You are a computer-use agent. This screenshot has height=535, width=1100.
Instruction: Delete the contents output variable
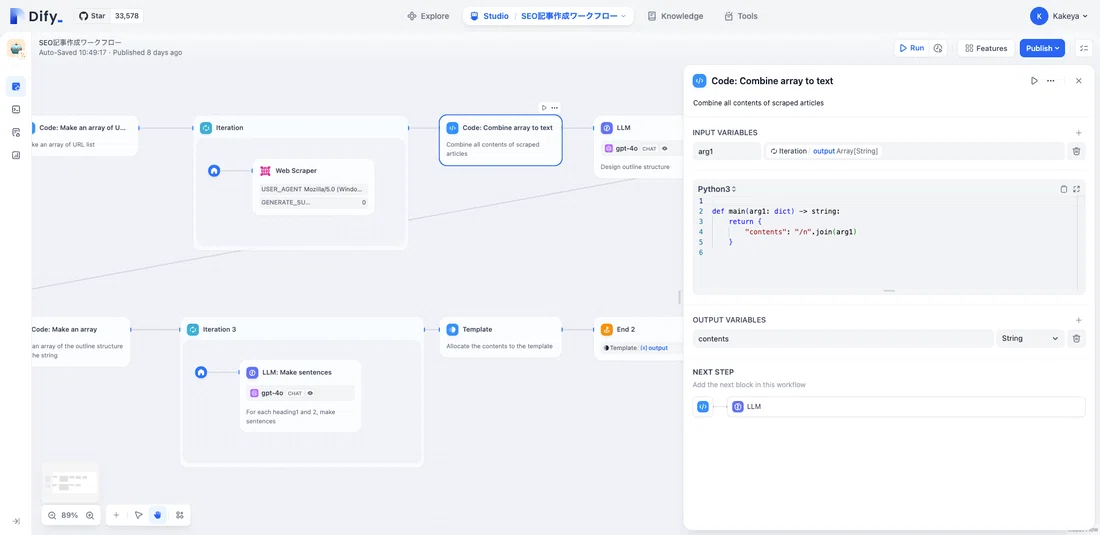click(1075, 339)
